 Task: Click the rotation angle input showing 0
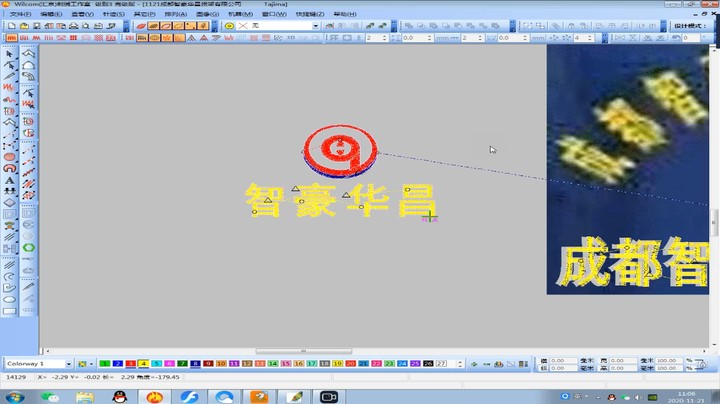coord(691,38)
